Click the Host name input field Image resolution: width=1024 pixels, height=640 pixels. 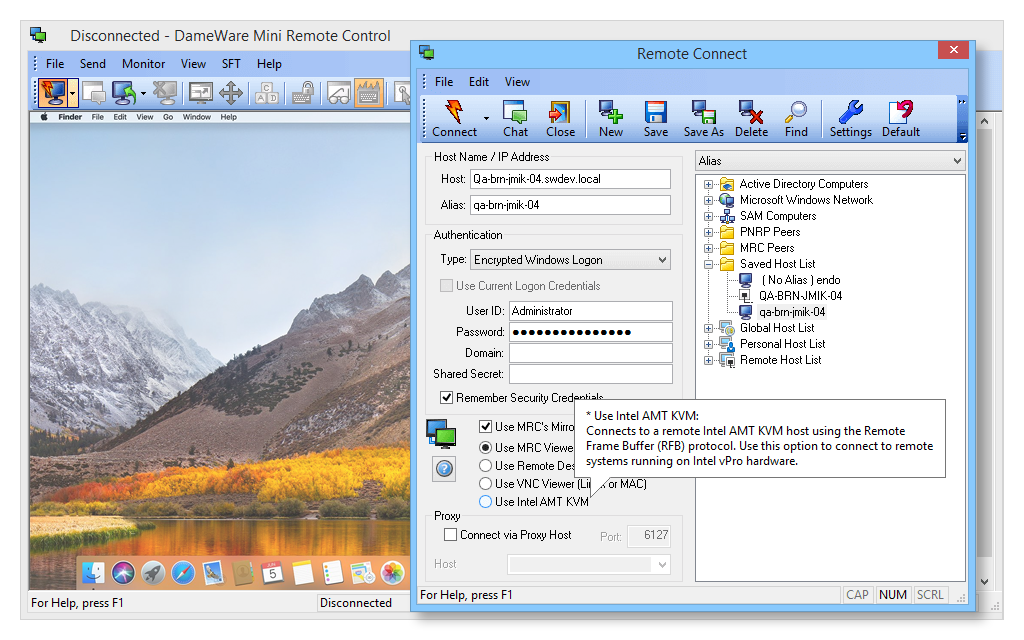tap(570, 179)
